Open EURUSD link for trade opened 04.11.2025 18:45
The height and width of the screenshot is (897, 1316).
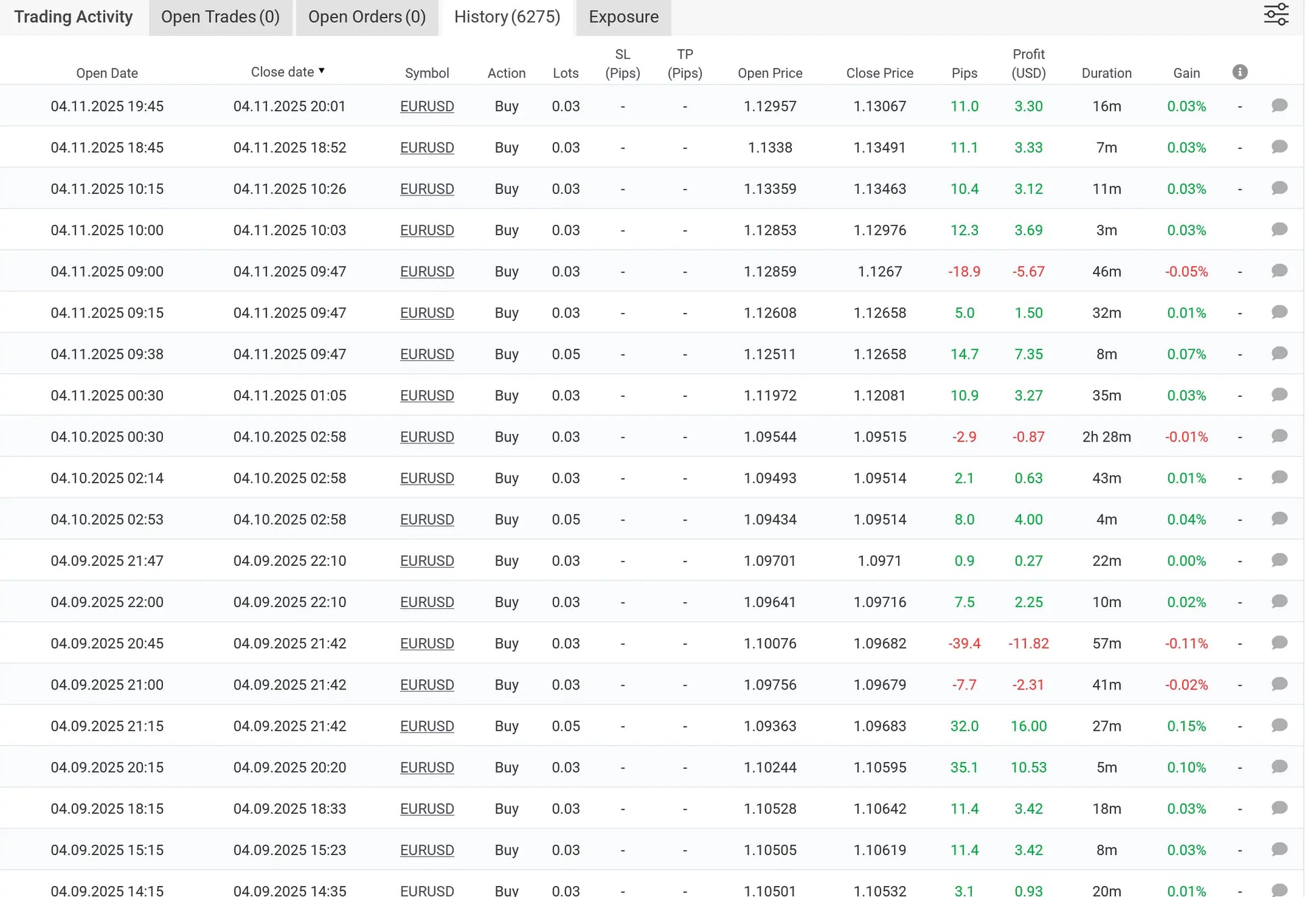[x=427, y=147]
